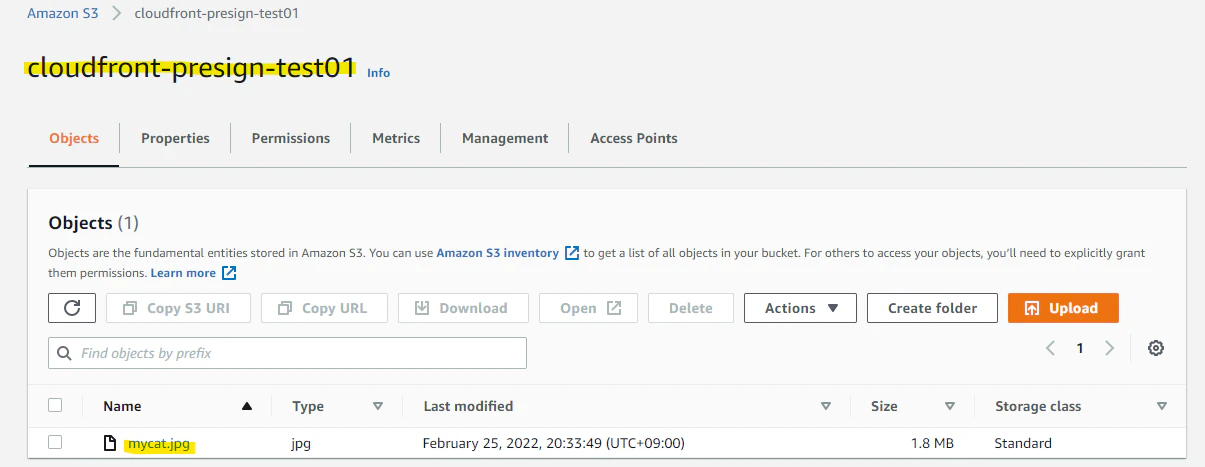This screenshot has height=467, width=1205.
Task: Open the Permissions tab
Action: click(291, 138)
